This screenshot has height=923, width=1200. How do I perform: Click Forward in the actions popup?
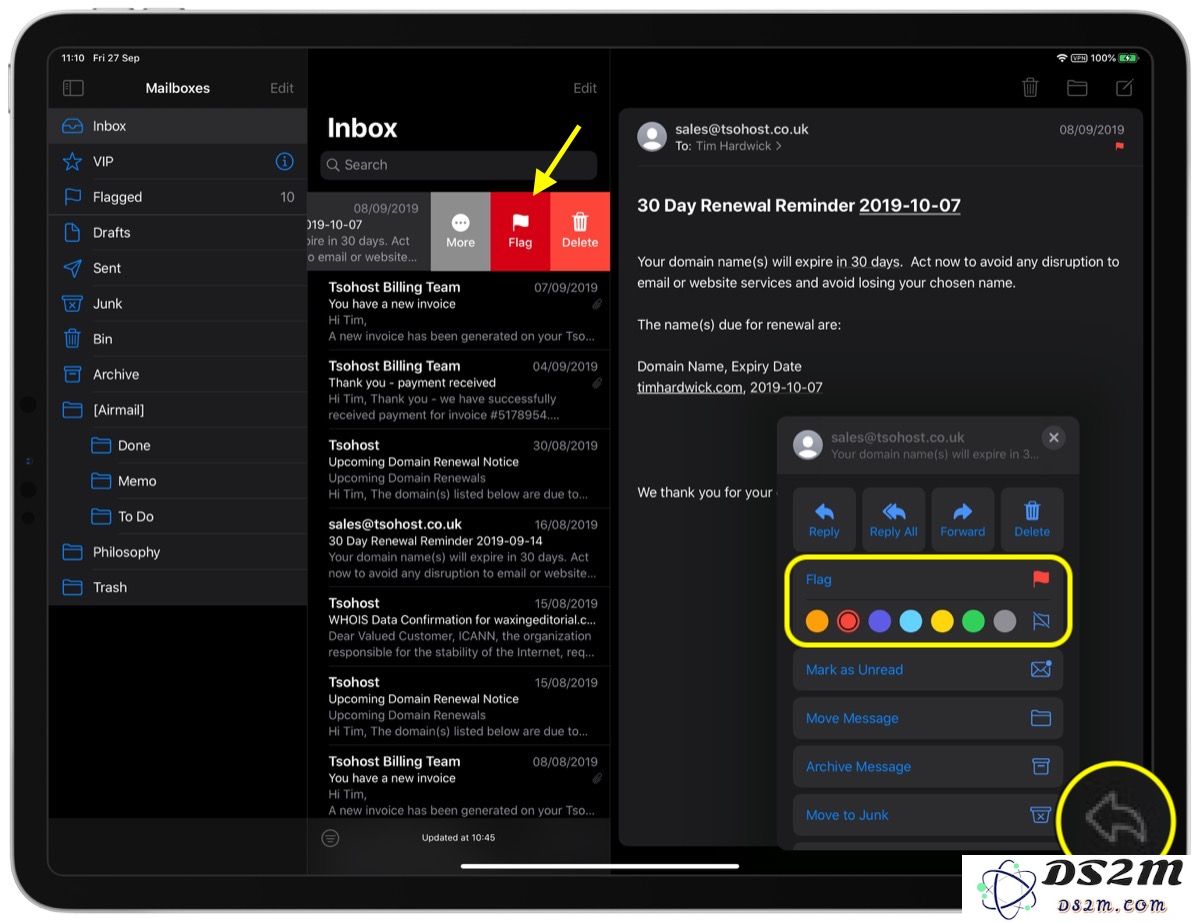coord(962,519)
